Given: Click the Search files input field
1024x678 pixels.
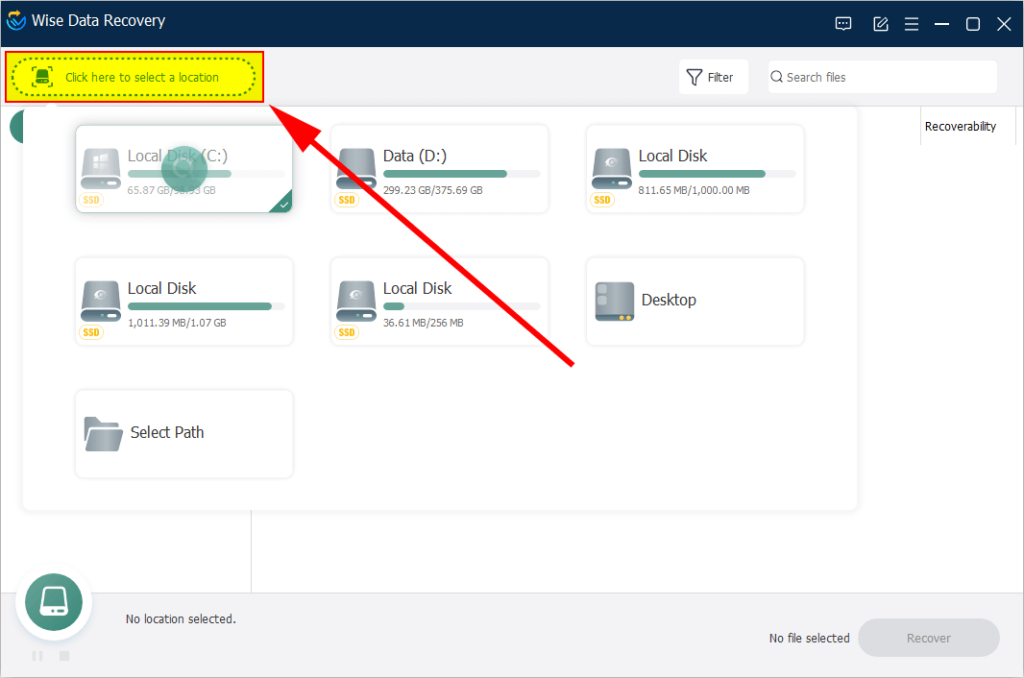Looking at the screenshot, I should click(885, 77).
